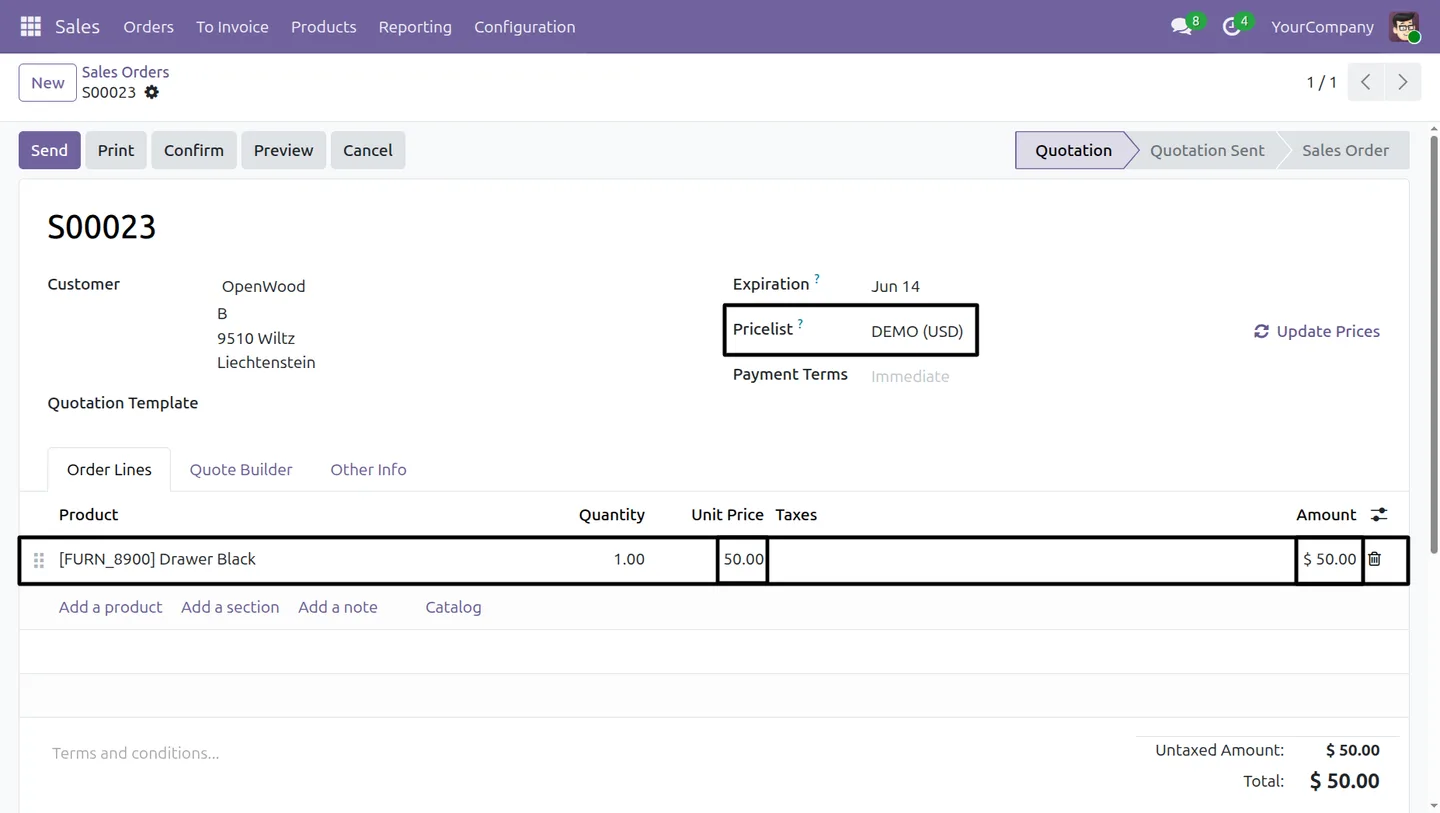Viewport: 1440px width, 813px height.
Task: Click the line amount $ 50.00
Action: point(1330,559)
